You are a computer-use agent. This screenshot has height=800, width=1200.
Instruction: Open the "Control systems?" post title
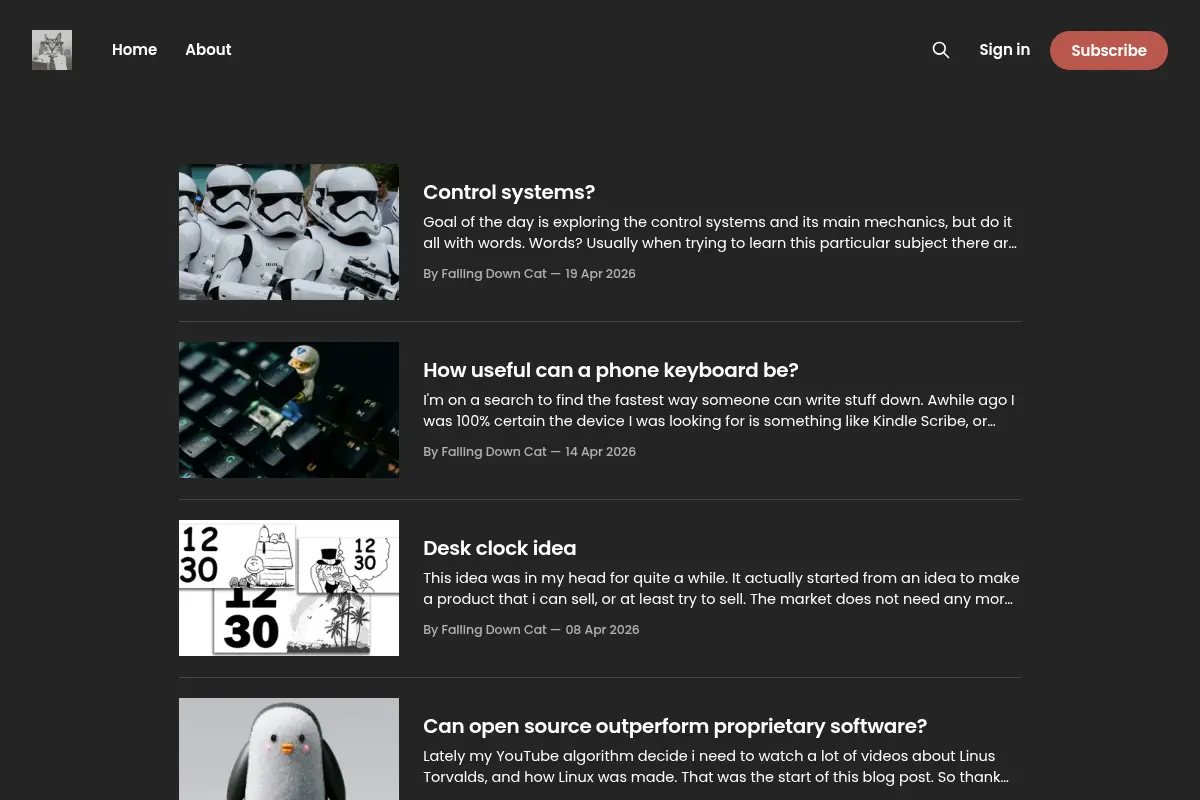pos(509,192)
